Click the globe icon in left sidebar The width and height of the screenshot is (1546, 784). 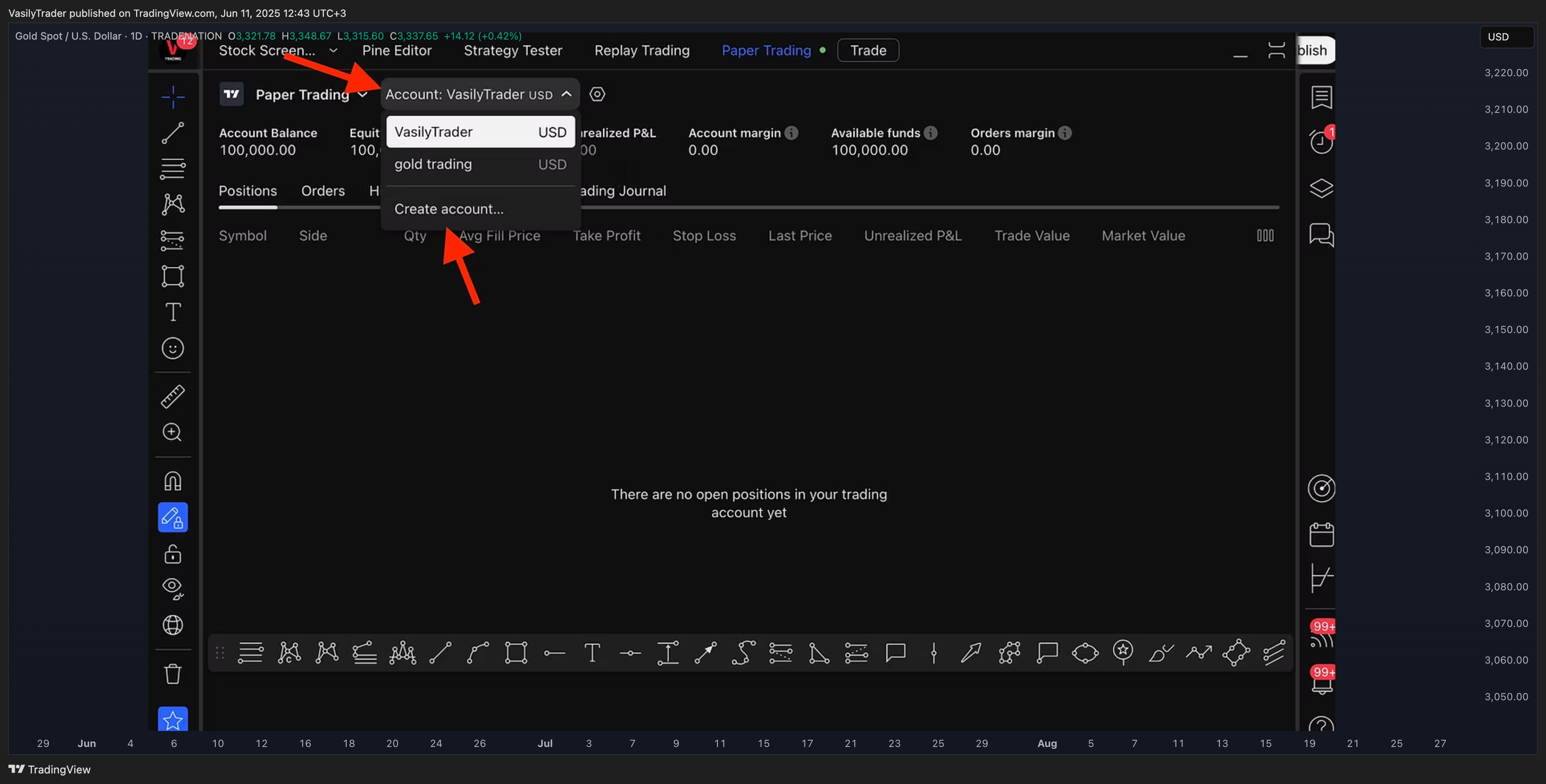tap(173, 625)
